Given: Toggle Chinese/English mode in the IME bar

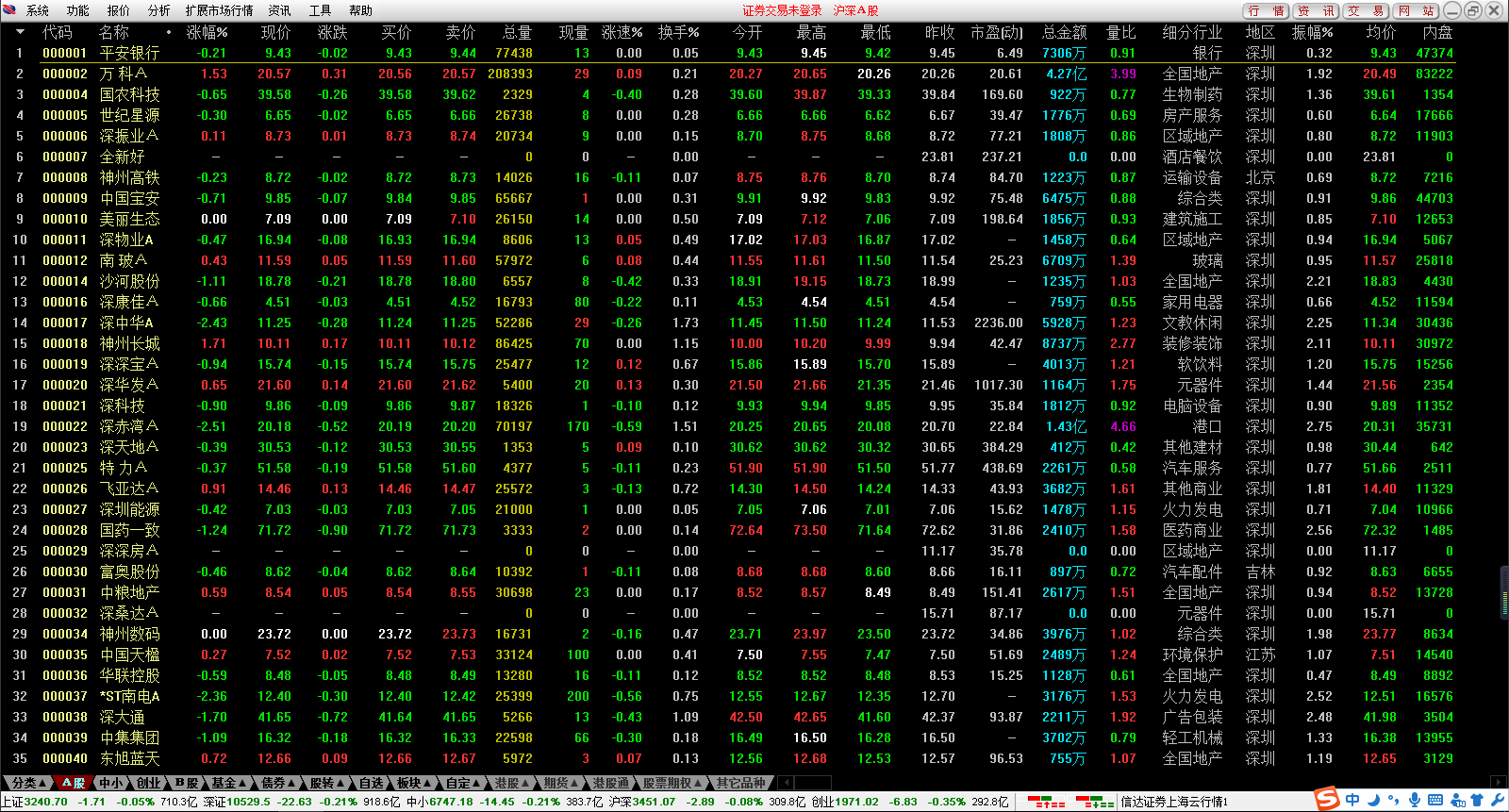Looking at the screenshot, I should [1352, 801].
